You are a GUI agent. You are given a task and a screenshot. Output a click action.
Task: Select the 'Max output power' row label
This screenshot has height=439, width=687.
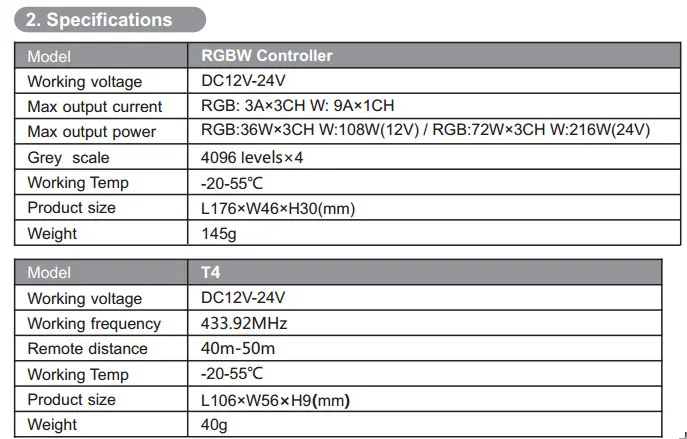click(x=91, y=132)
